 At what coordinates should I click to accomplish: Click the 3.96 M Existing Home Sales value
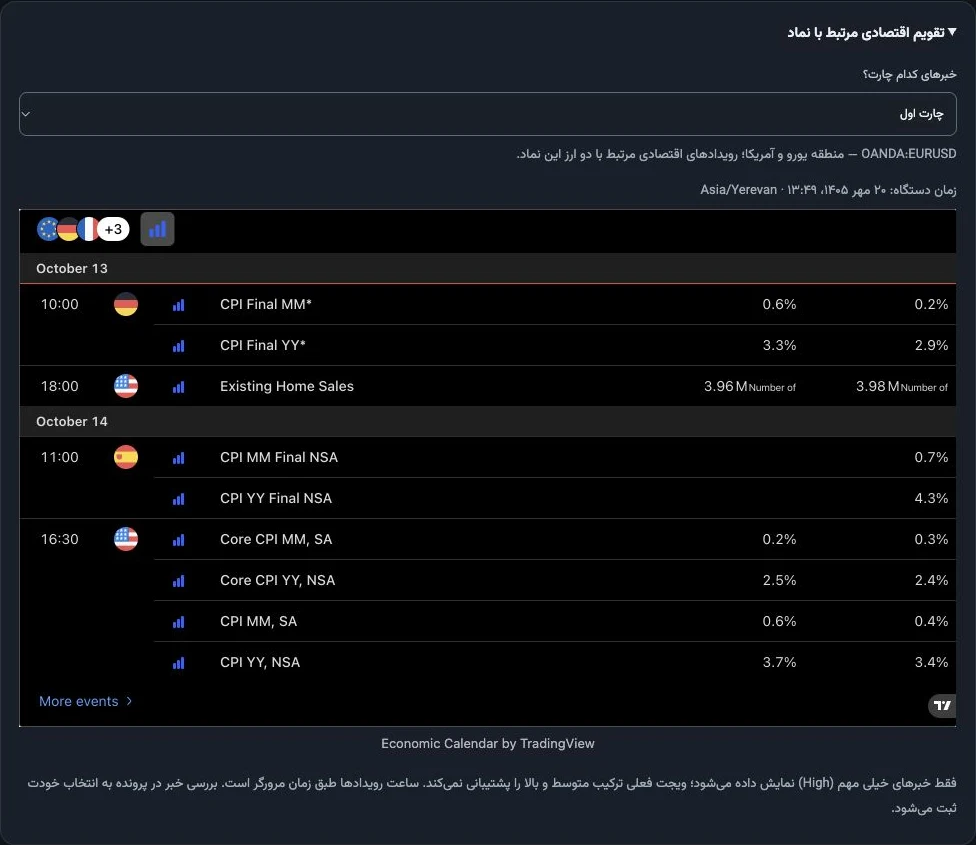[x=749, y=386]
